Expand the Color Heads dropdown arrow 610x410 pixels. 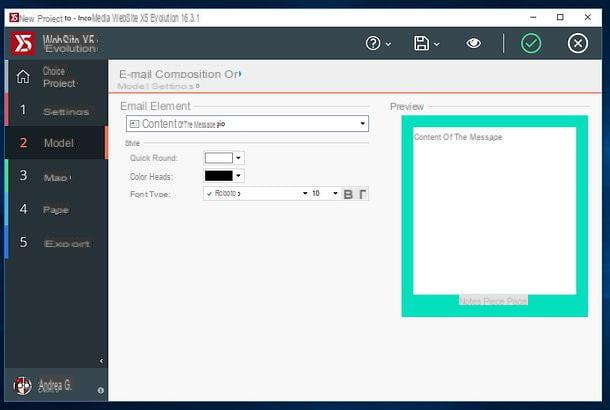(238, 176)
